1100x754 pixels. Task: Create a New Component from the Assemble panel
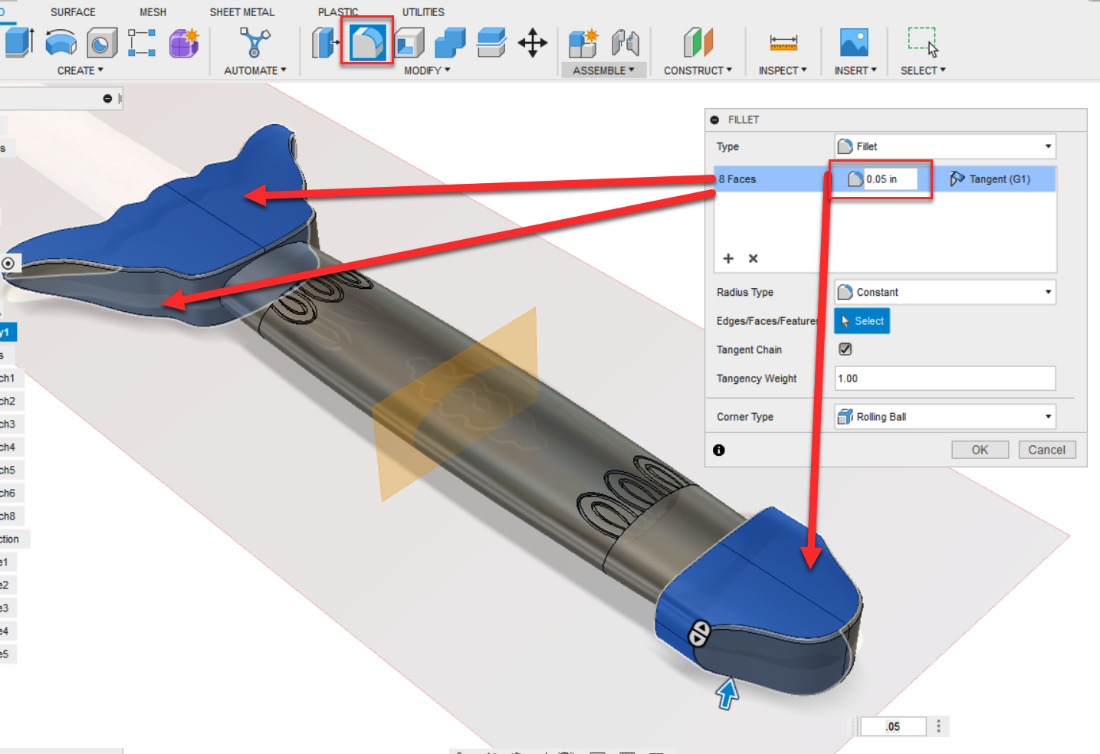coord(582,43)
